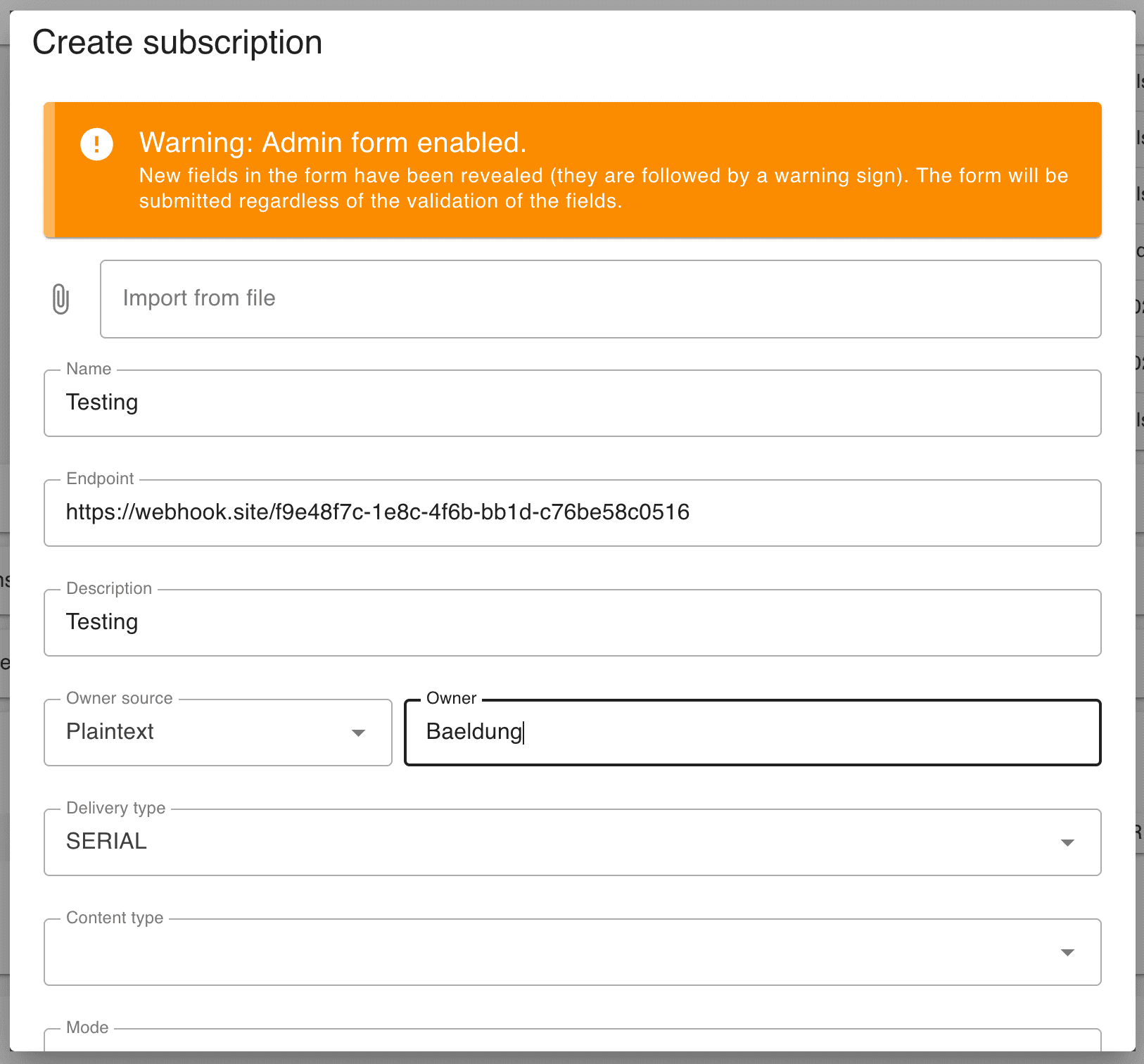Screen dimensions: 1144x1064
Task: Click the Endpoint field label
Action: [x=100, y=479]
